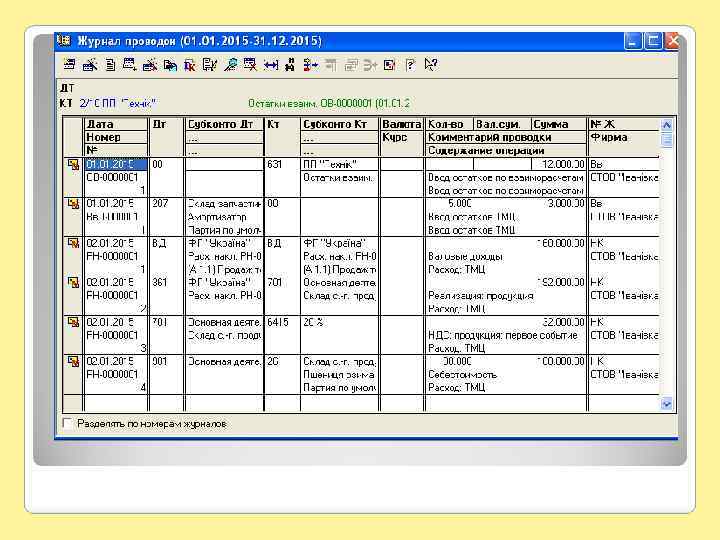The height and width of the screenshot is (540, 720).
Task: Click the Валовые доходы comment cell
Action: (506, 256)
